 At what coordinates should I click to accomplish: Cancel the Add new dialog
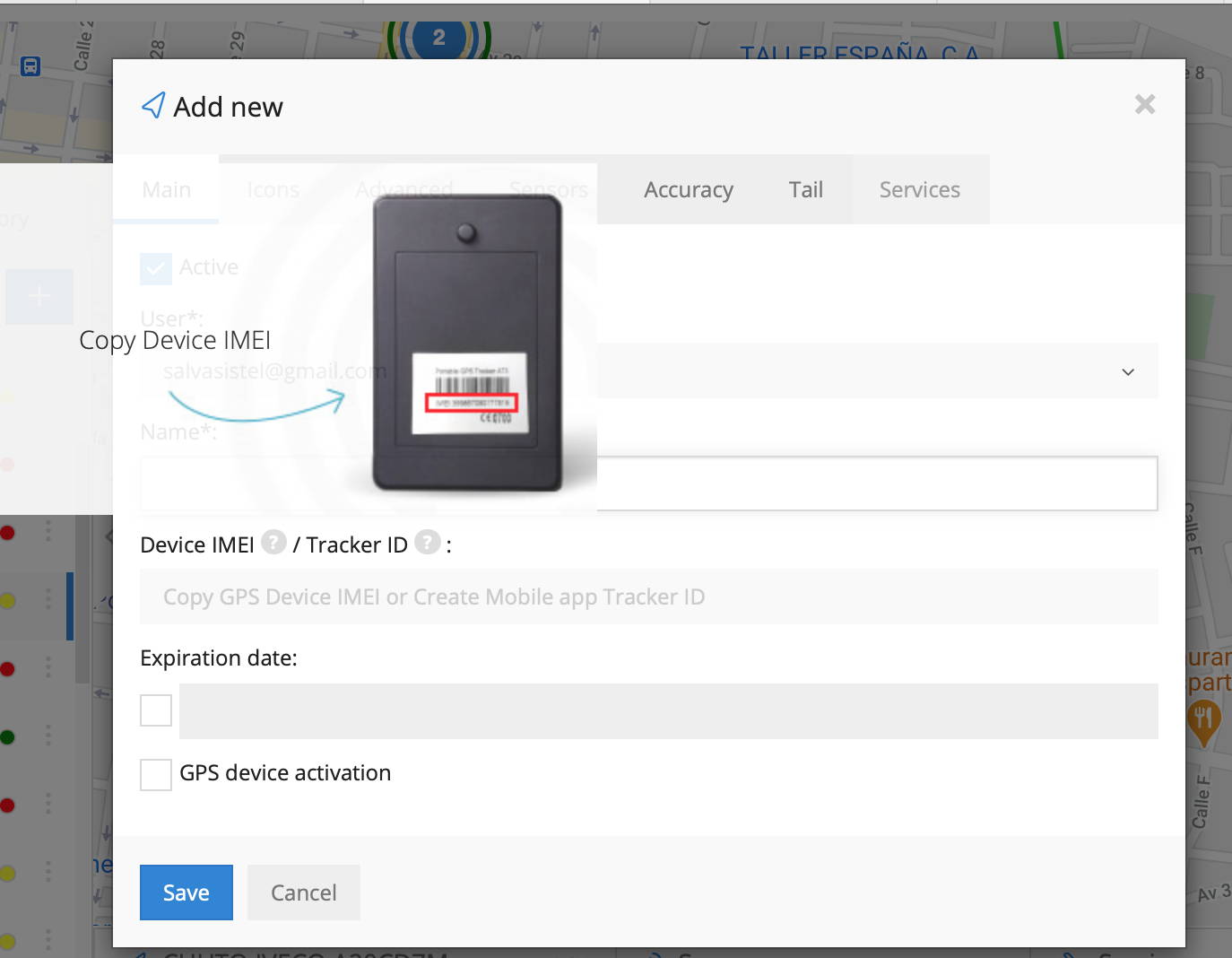(304, 893)
